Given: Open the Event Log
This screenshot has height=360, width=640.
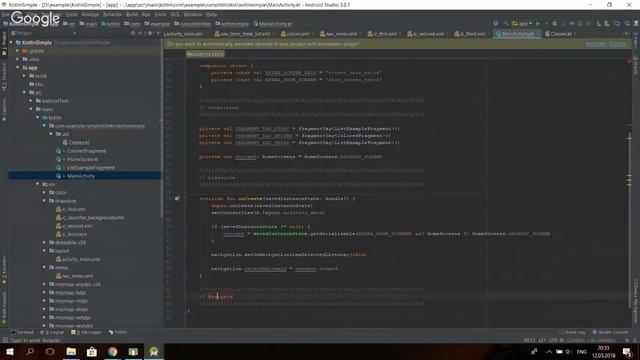Looking at the screenshot, I should pos(572,332).
